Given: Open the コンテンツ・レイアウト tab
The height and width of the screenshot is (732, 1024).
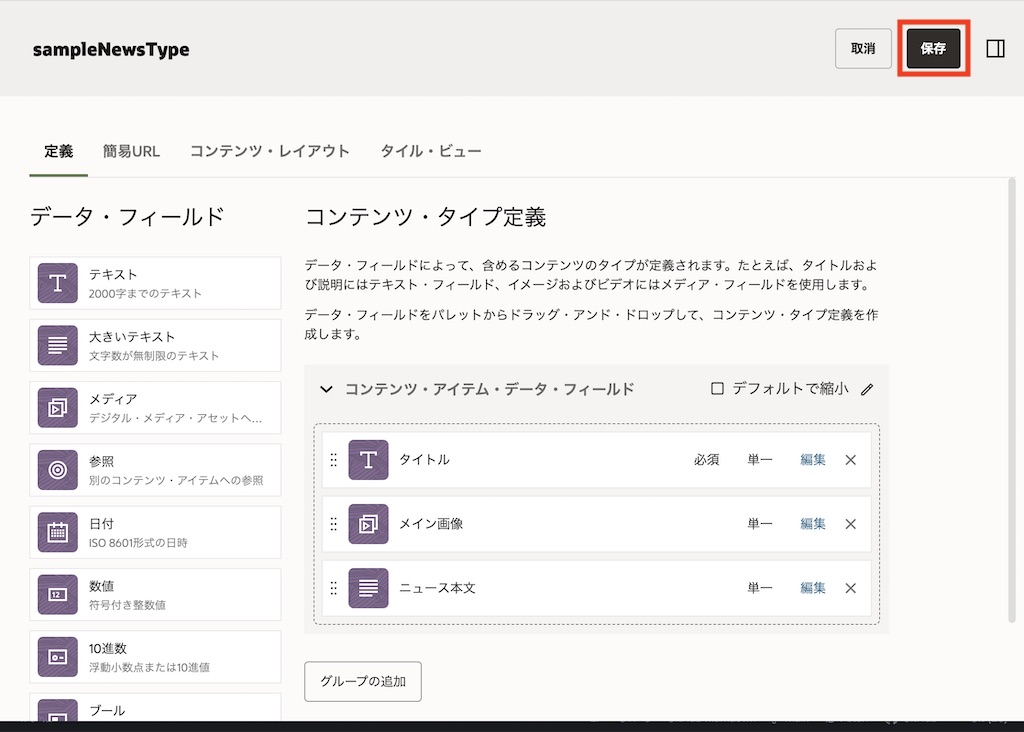Looking at the screenshot, I should click(x=270, y=151).
